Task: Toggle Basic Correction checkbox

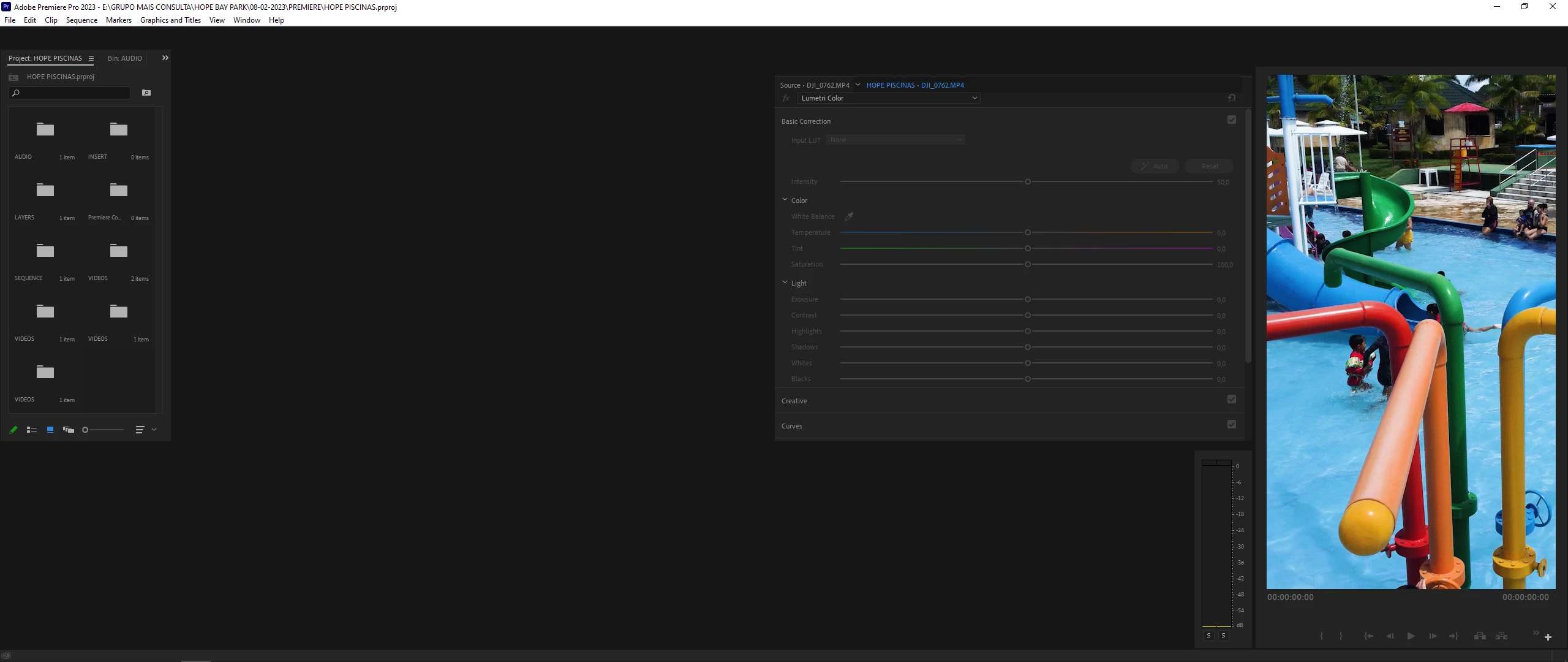Action: (1232, 120)
